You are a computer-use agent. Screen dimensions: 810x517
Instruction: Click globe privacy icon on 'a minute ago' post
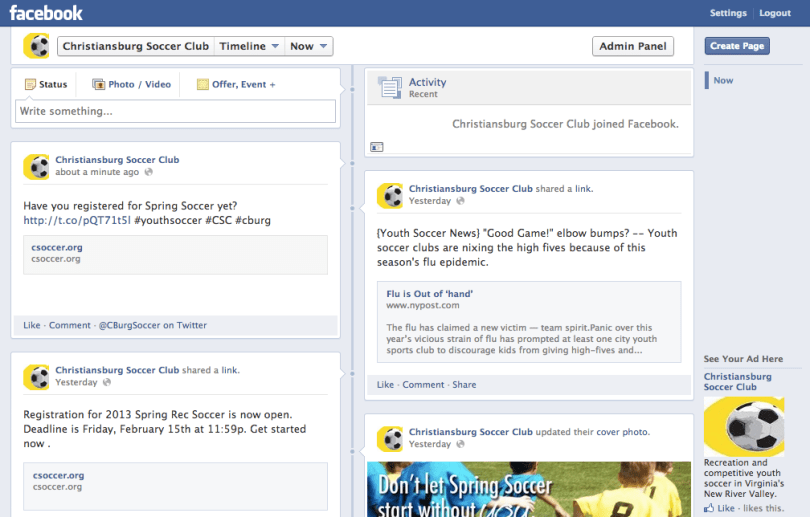149,172
